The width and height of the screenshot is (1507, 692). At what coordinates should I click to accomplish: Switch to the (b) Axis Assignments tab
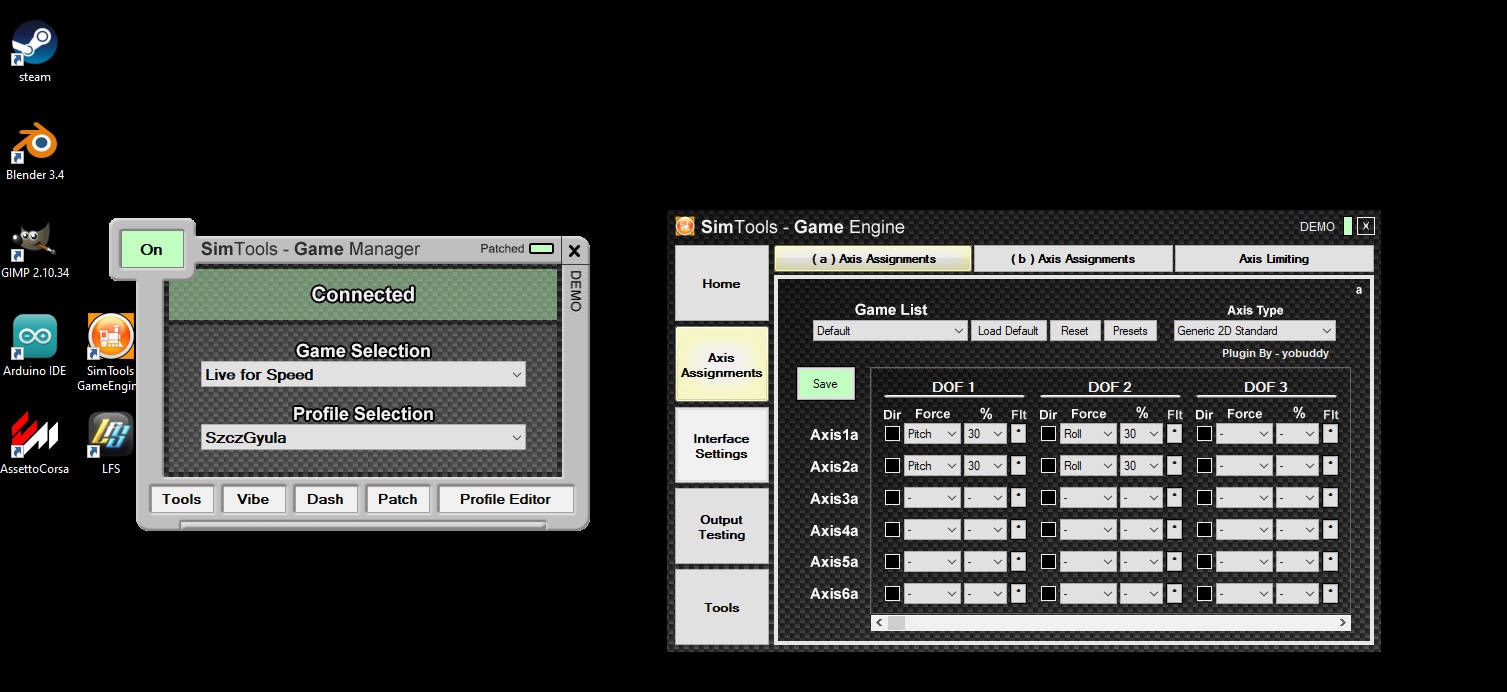coord(1073,259)
